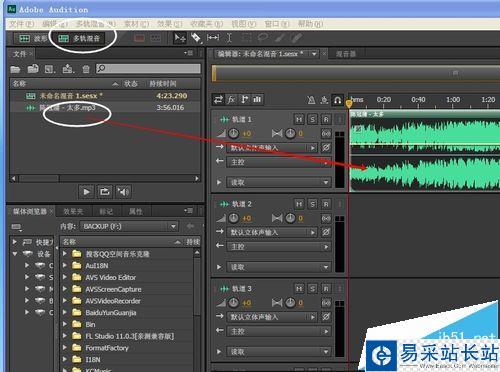Select the Time Selection tool
Screen dimensions: 500x372
229,38
